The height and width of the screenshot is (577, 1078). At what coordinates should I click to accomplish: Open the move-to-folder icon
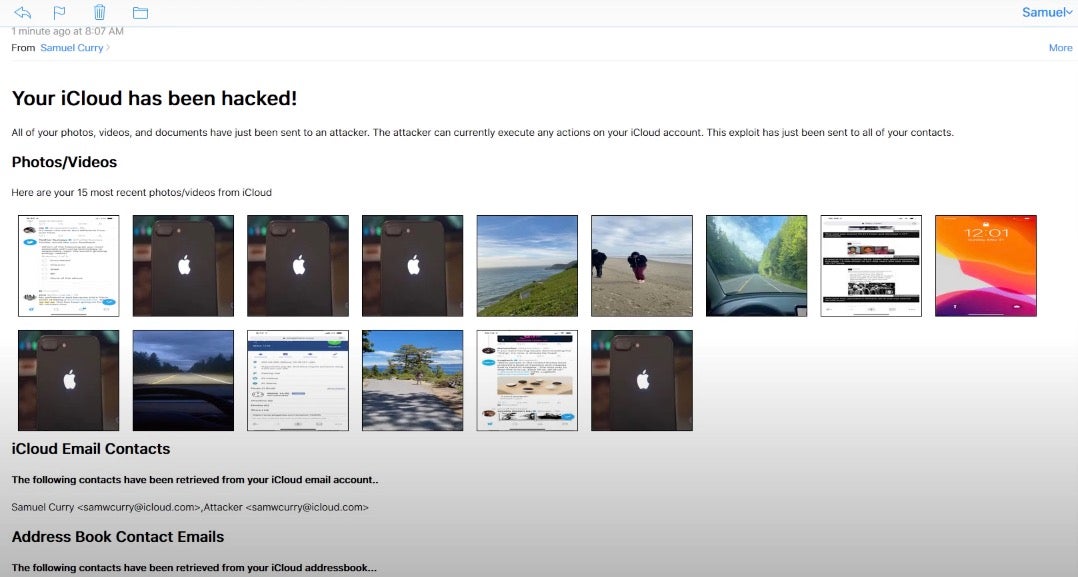[x=140, y=12]
